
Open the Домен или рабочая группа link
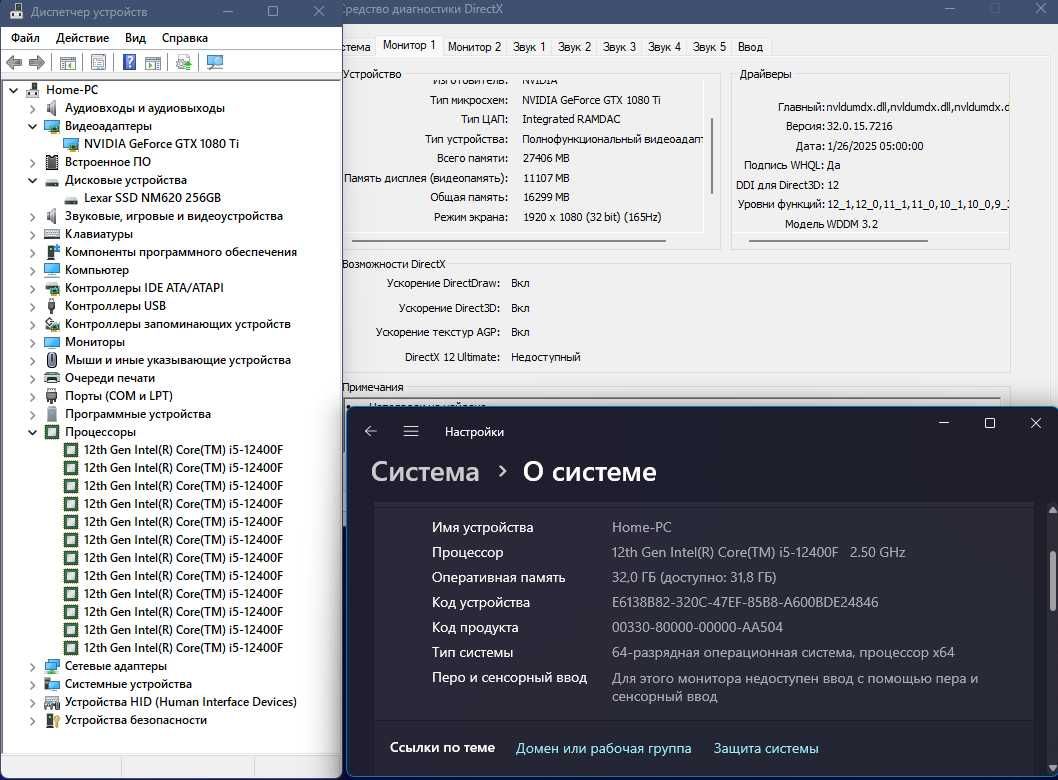(x=603, y=748)
